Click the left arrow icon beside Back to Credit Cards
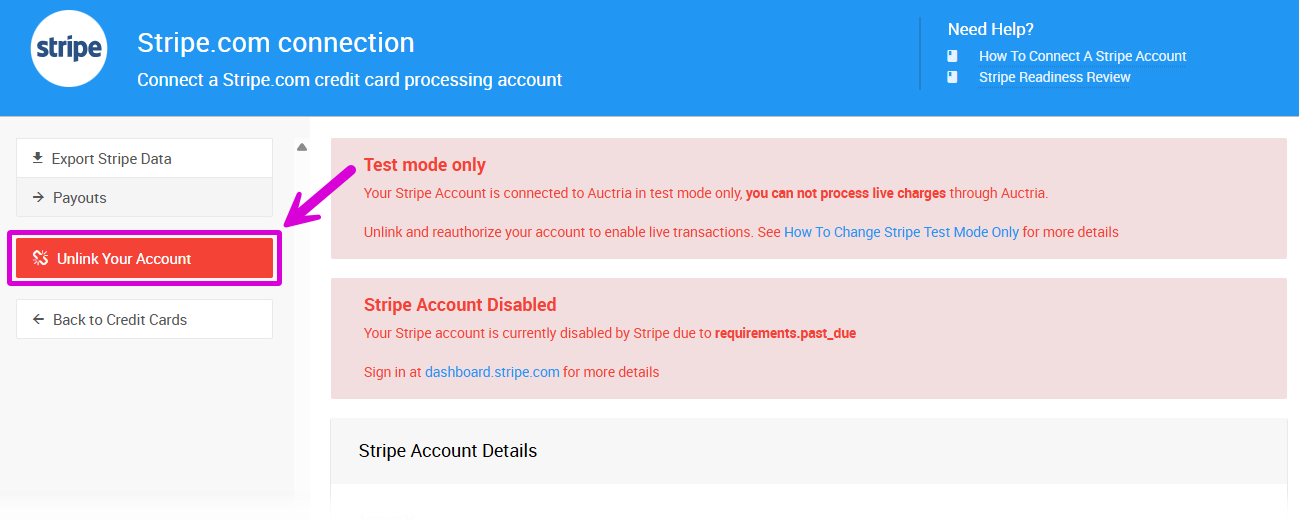The image size is (1299, 521). (38, 320)
